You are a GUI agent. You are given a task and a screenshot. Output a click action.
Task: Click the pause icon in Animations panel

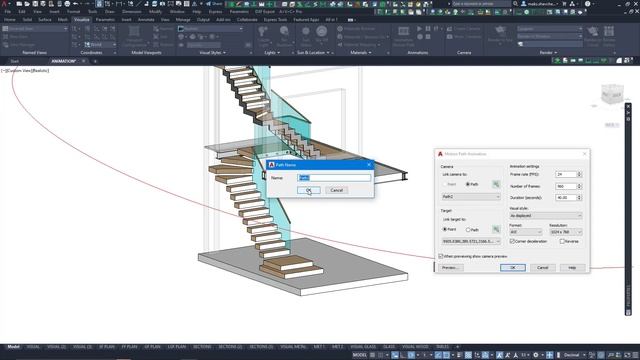[x=428, y=29]
